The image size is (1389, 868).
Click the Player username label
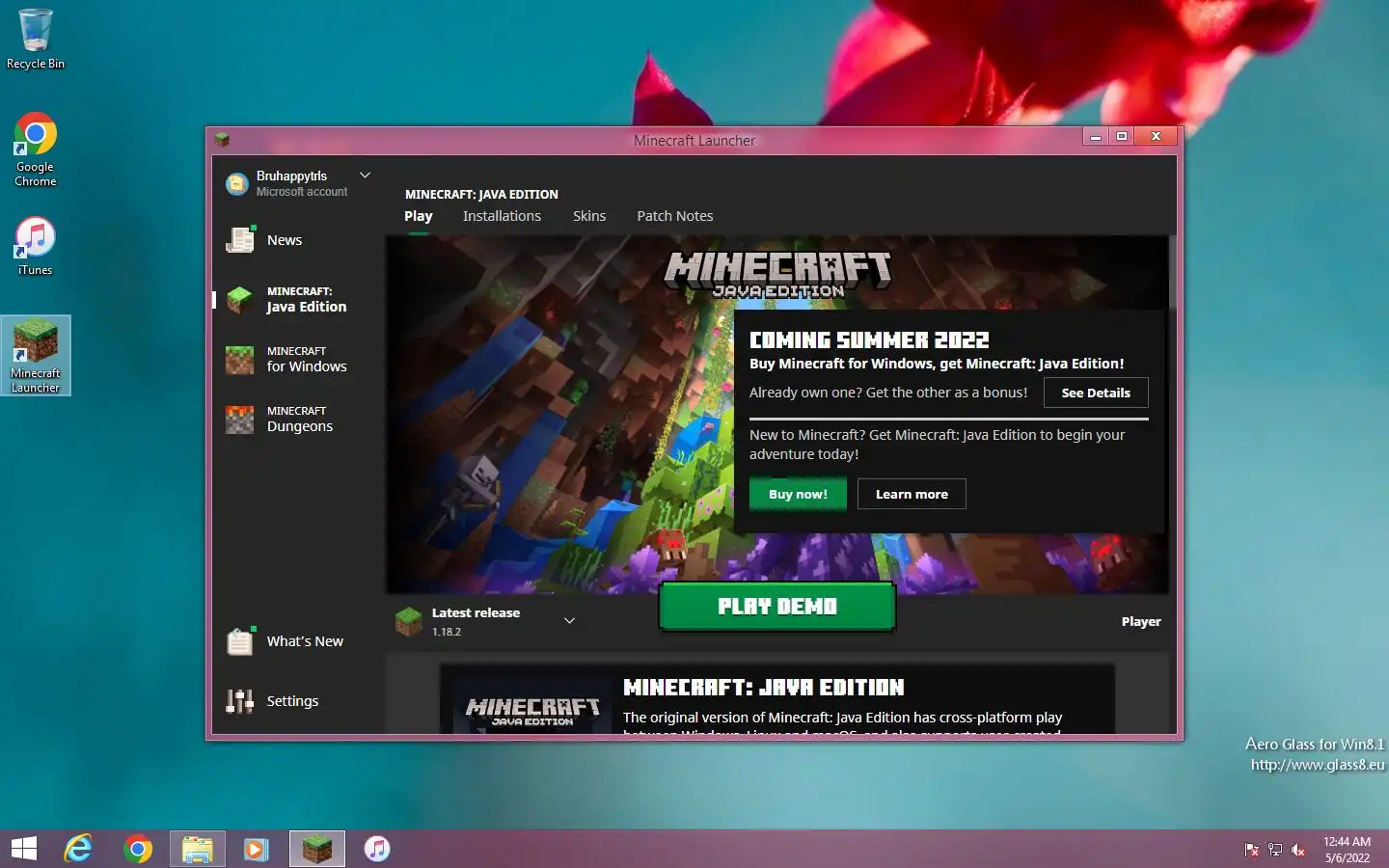(x=1141, y=622)
